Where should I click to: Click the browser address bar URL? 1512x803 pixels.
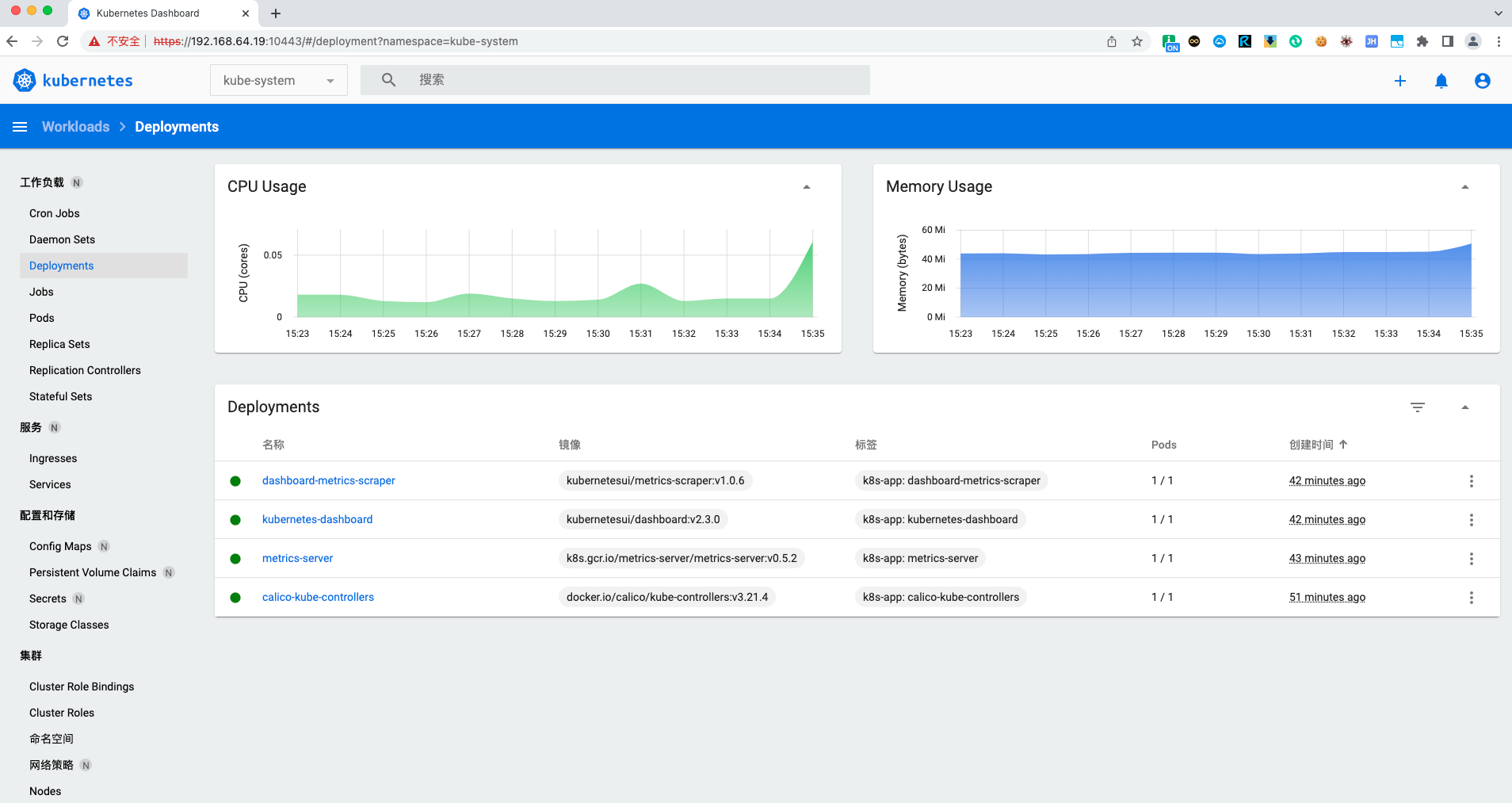pyautogui.click(x=336, y=41)
